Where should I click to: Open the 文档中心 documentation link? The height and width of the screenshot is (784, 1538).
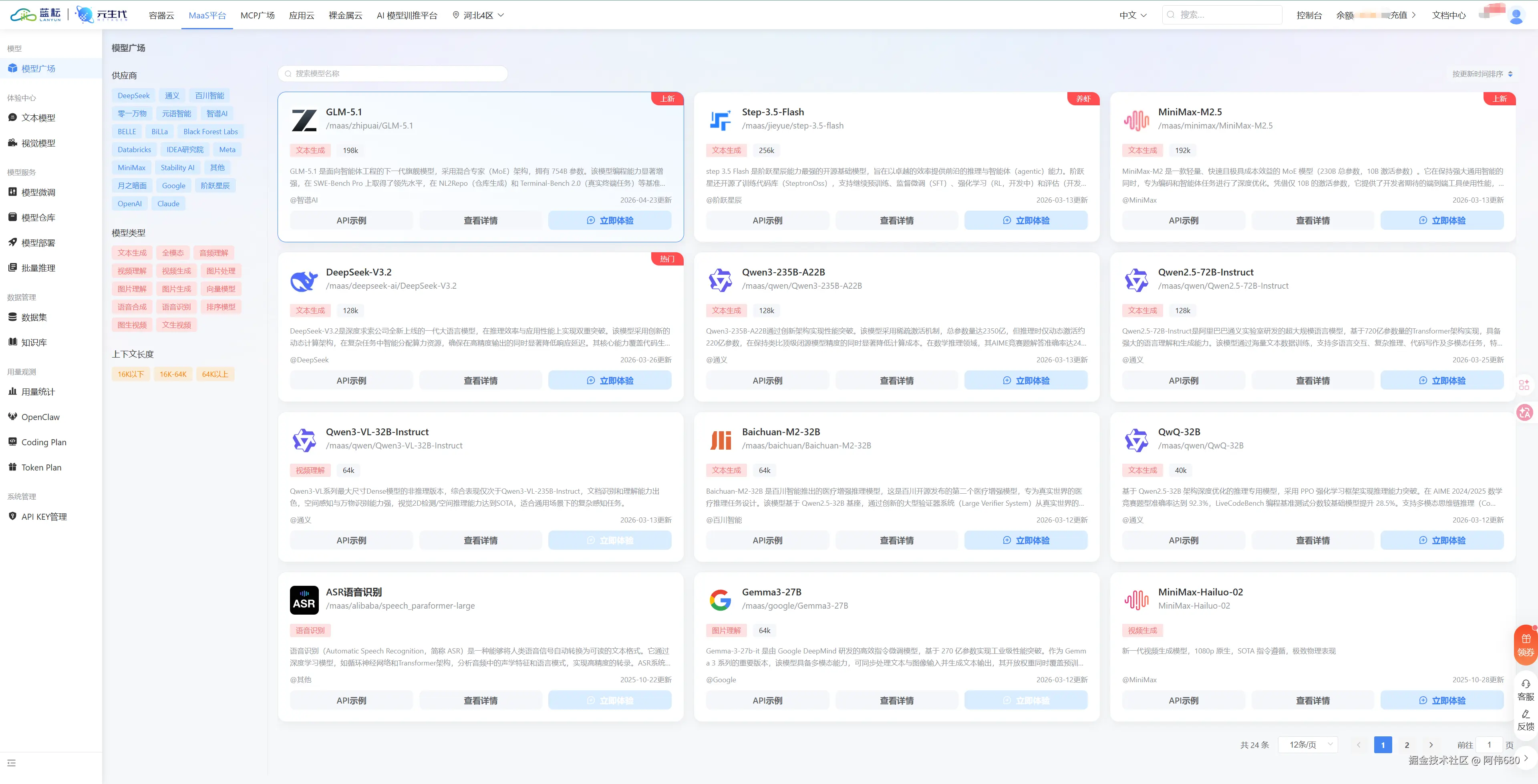[x=1448, y=16]
